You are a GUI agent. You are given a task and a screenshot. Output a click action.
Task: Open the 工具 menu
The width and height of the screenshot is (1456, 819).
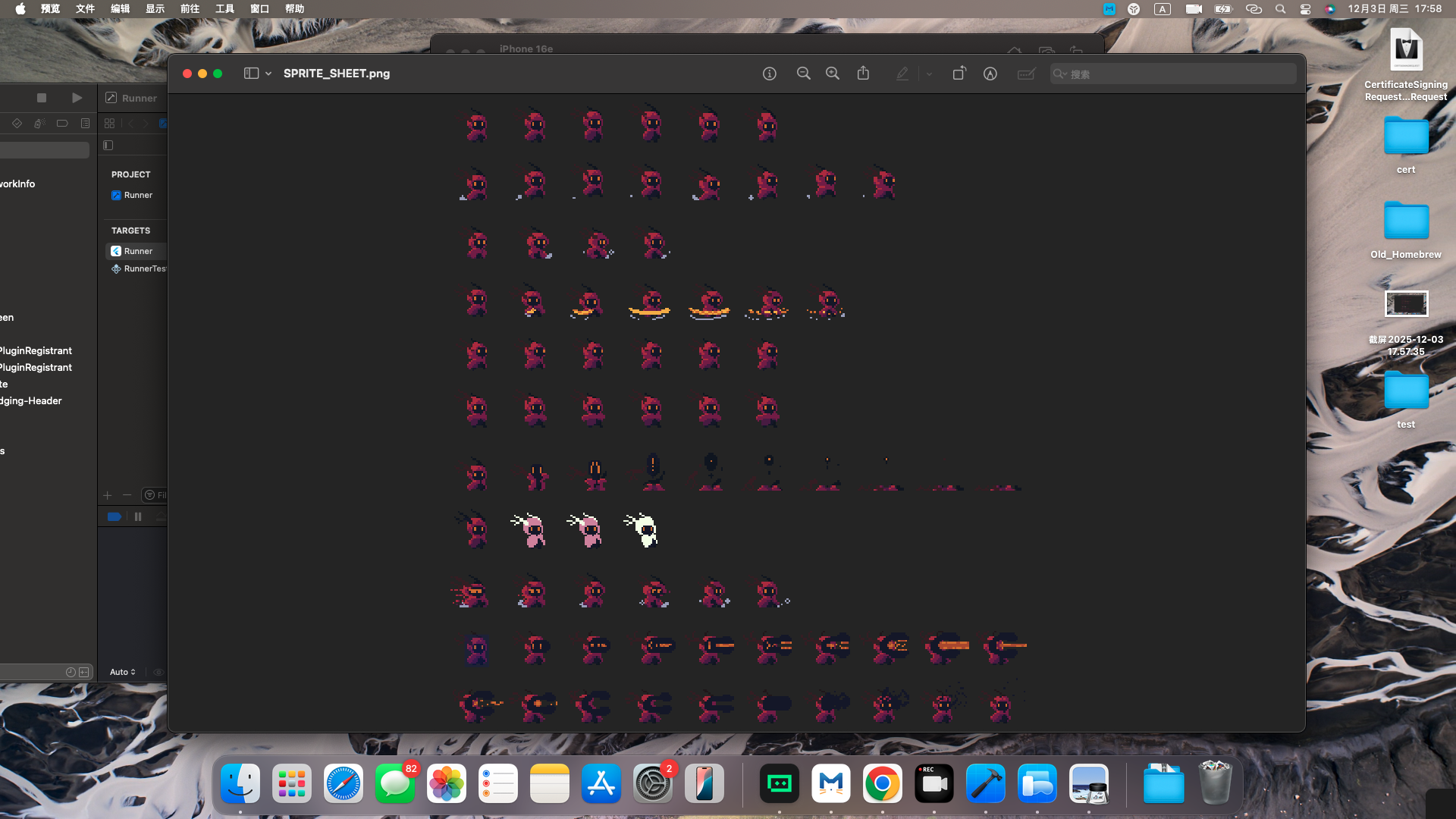point(224,9)
